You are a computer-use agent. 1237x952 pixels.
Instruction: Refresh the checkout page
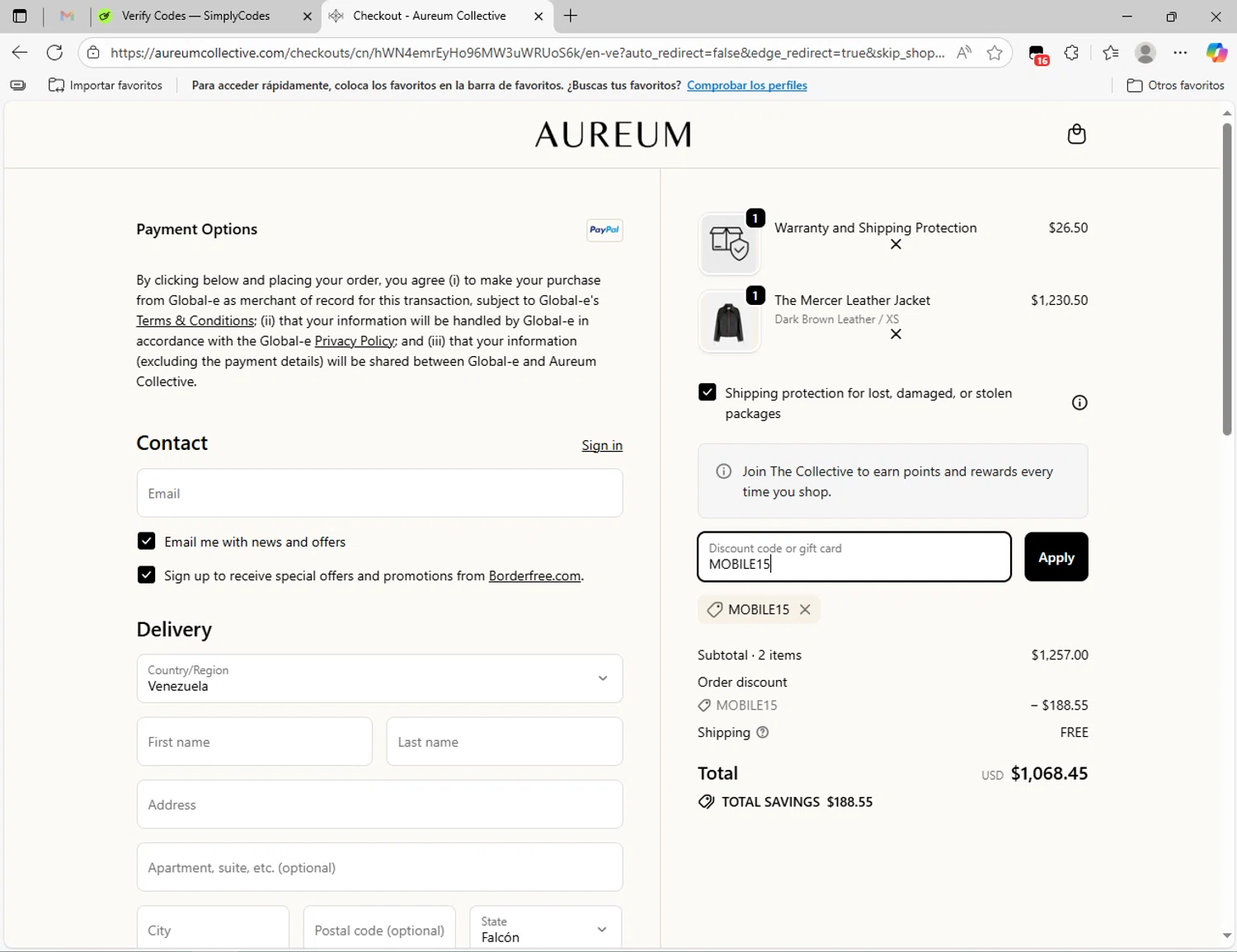54,53
